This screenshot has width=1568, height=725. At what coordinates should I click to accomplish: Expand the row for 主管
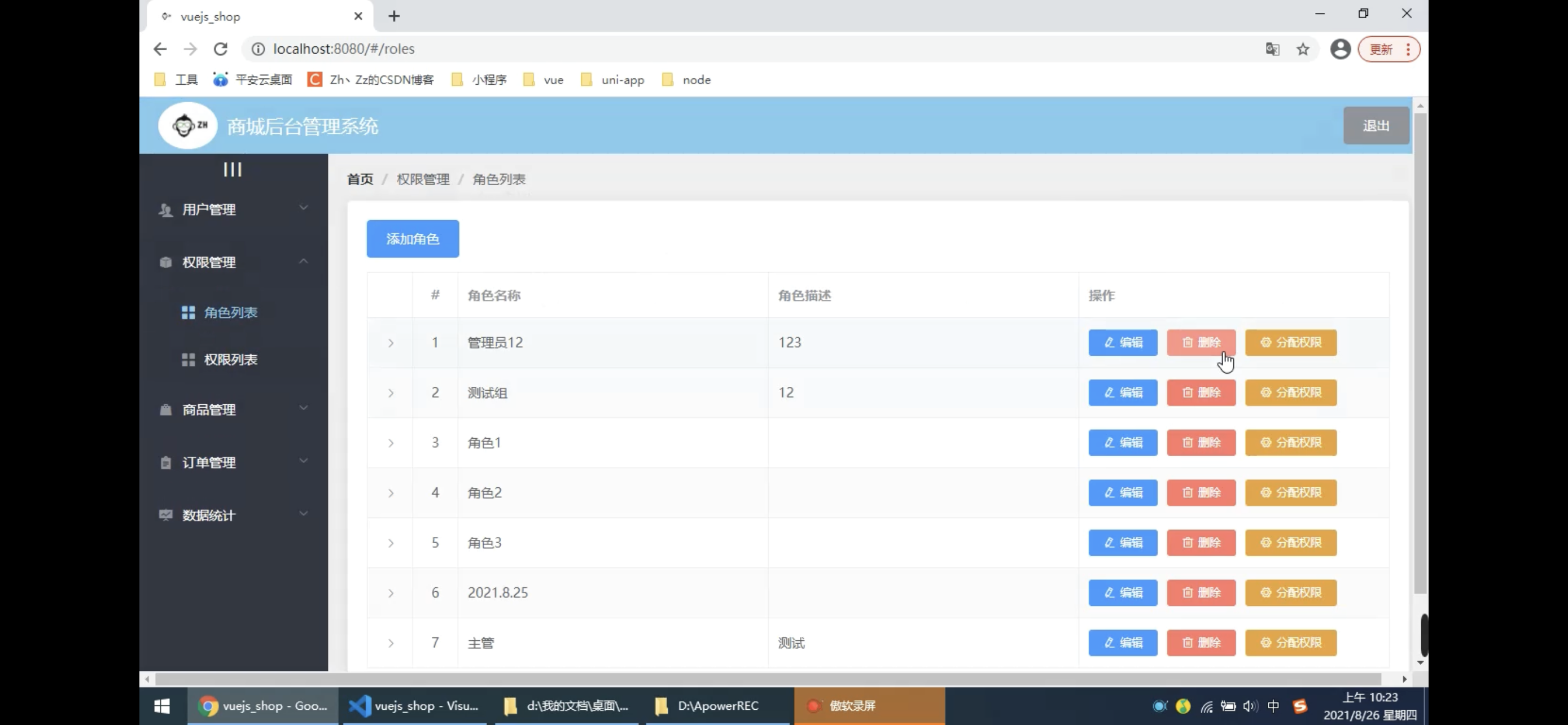(x=391, y=643)
